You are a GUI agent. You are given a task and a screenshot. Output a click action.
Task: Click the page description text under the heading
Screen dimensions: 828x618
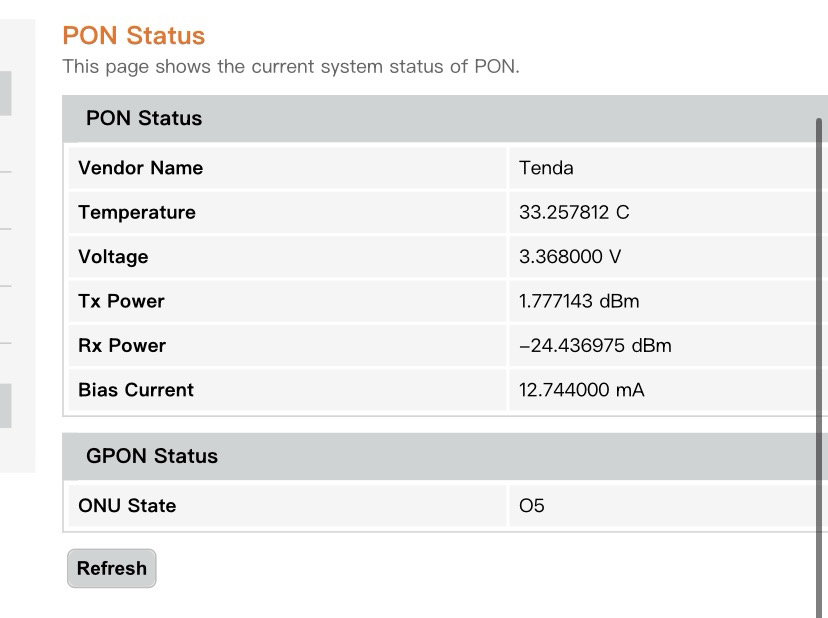pyautogui.click(x=291, y=67)
